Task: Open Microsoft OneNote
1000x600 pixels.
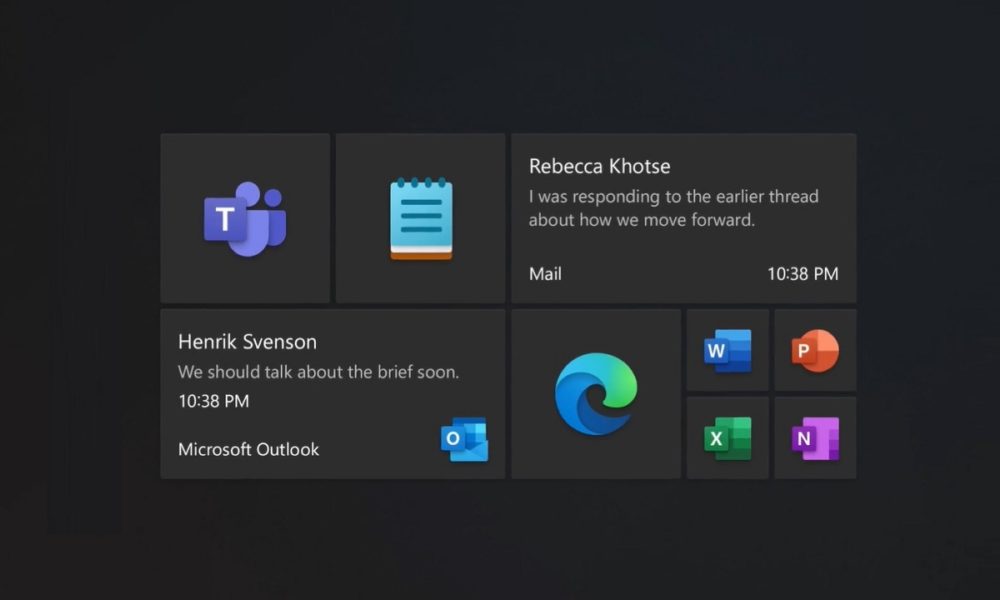Action: click(x=815, y=437)
